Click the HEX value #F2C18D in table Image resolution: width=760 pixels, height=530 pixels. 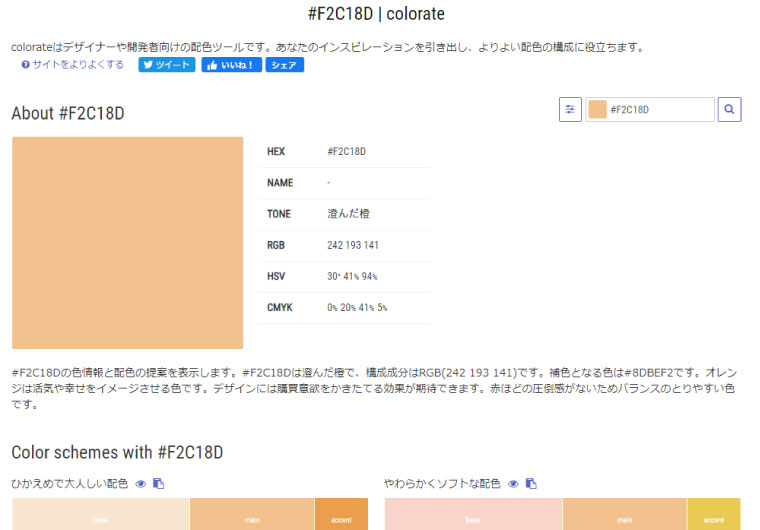[x=347, y=152]
